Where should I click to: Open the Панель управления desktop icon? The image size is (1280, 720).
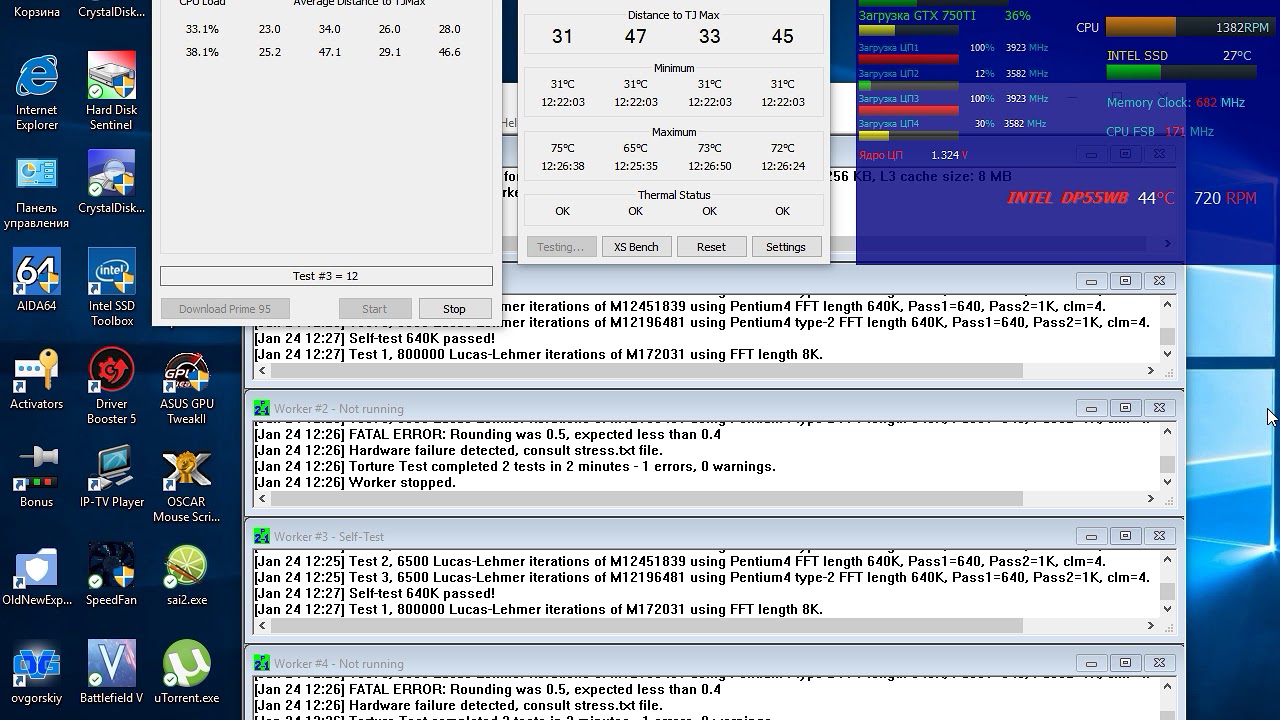tap(37, 191)
